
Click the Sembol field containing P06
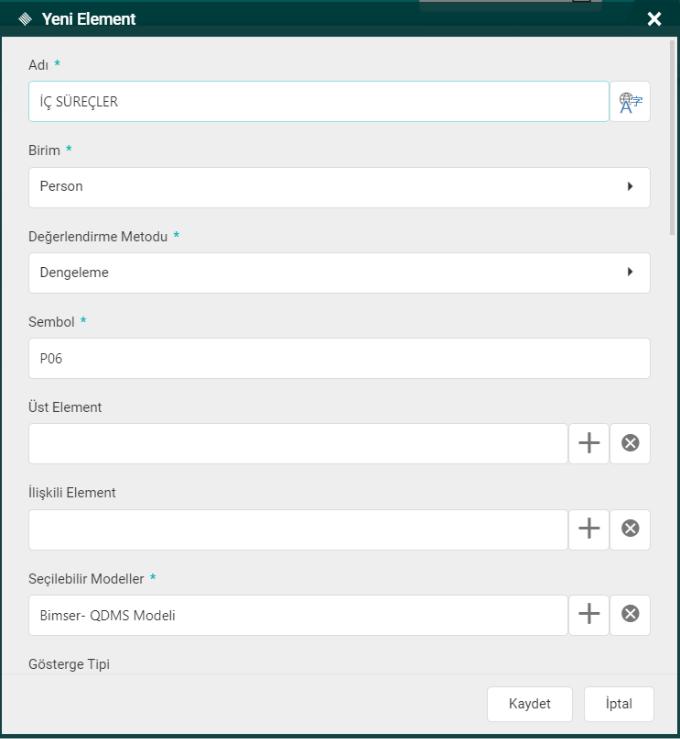click(x=339, y=358)
